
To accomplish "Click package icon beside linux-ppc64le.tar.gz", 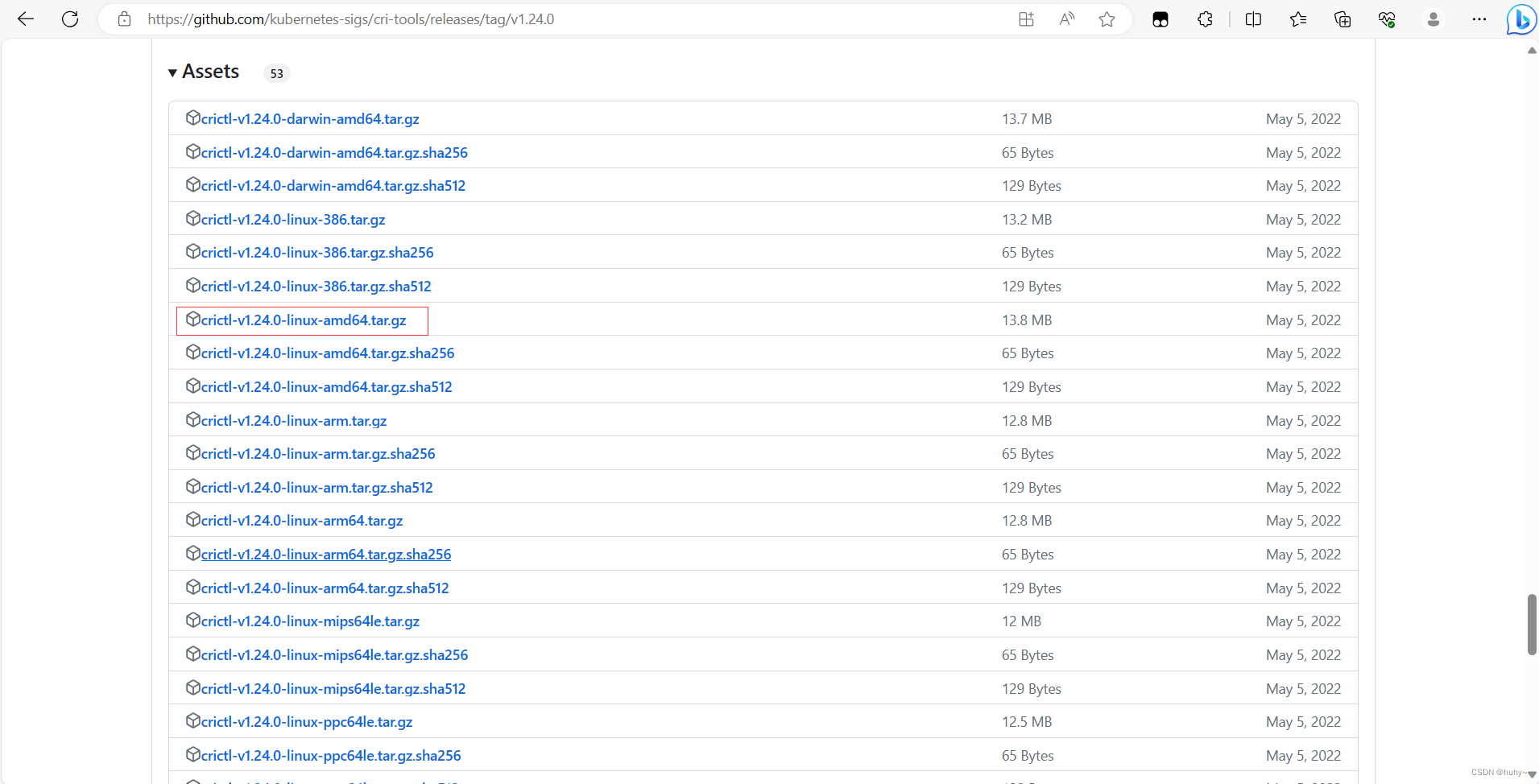I will (x=193, y=720).
